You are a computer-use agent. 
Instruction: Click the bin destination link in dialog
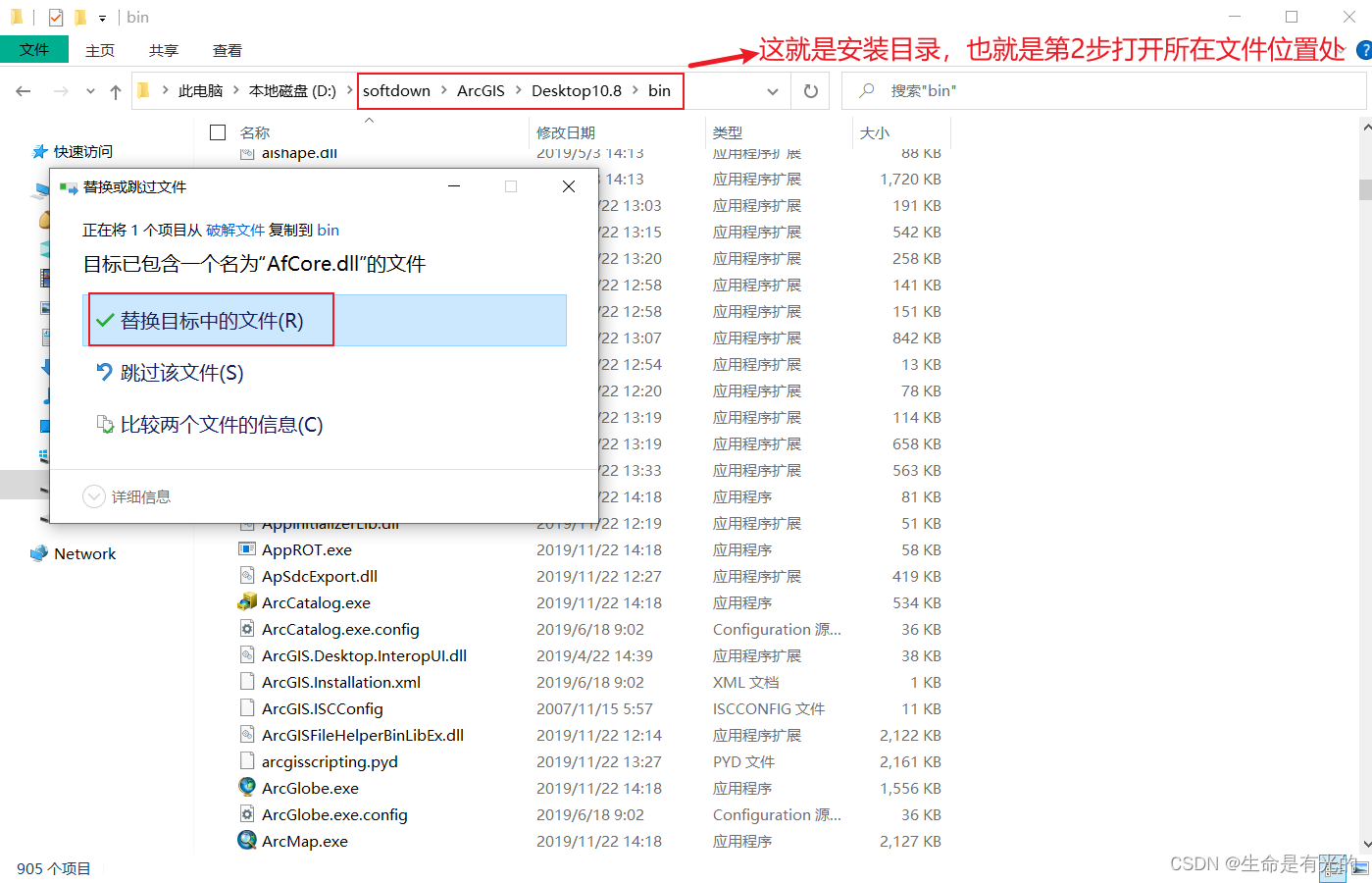pyautogui.click(x=329, y=230)
